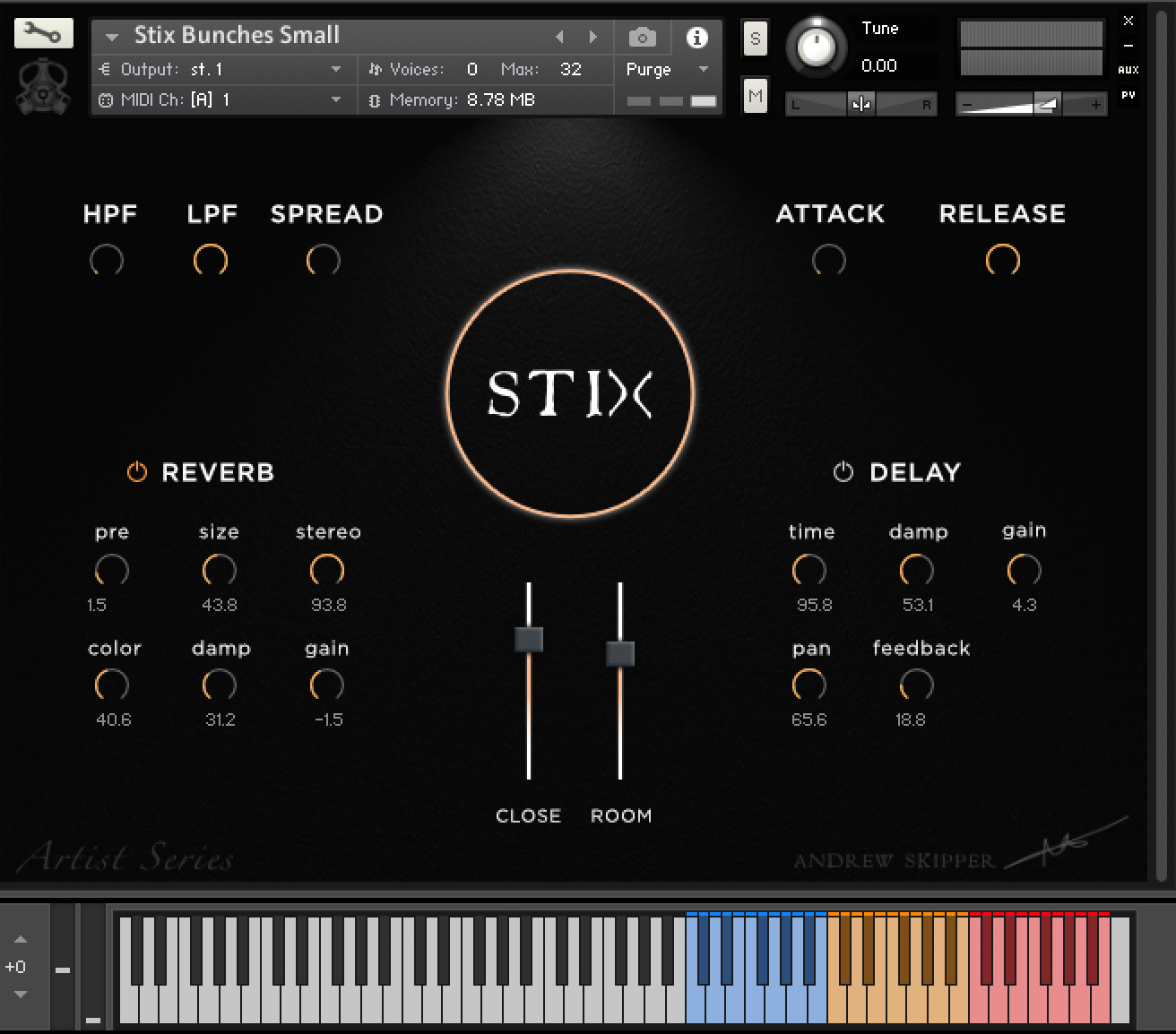Screen dimensions: 1176x1034
Task: Click the HPF knob
Action: (107, 261)
